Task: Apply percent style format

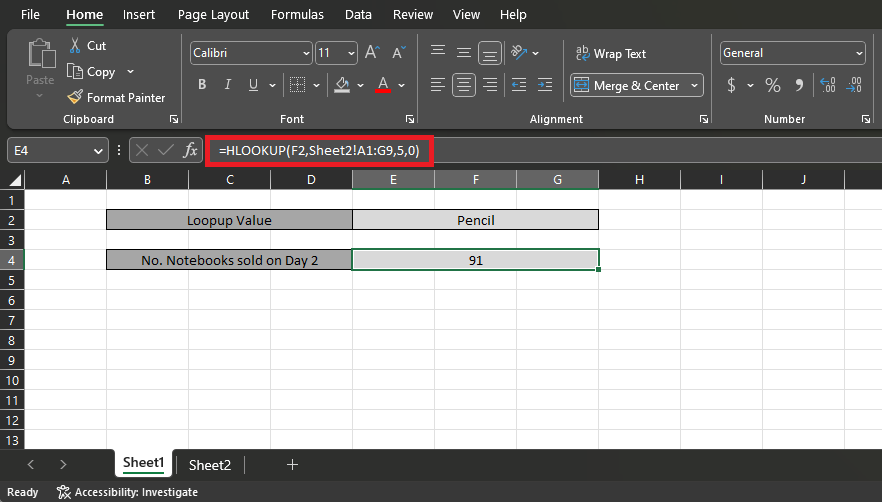Action: [x=773, y=85]
